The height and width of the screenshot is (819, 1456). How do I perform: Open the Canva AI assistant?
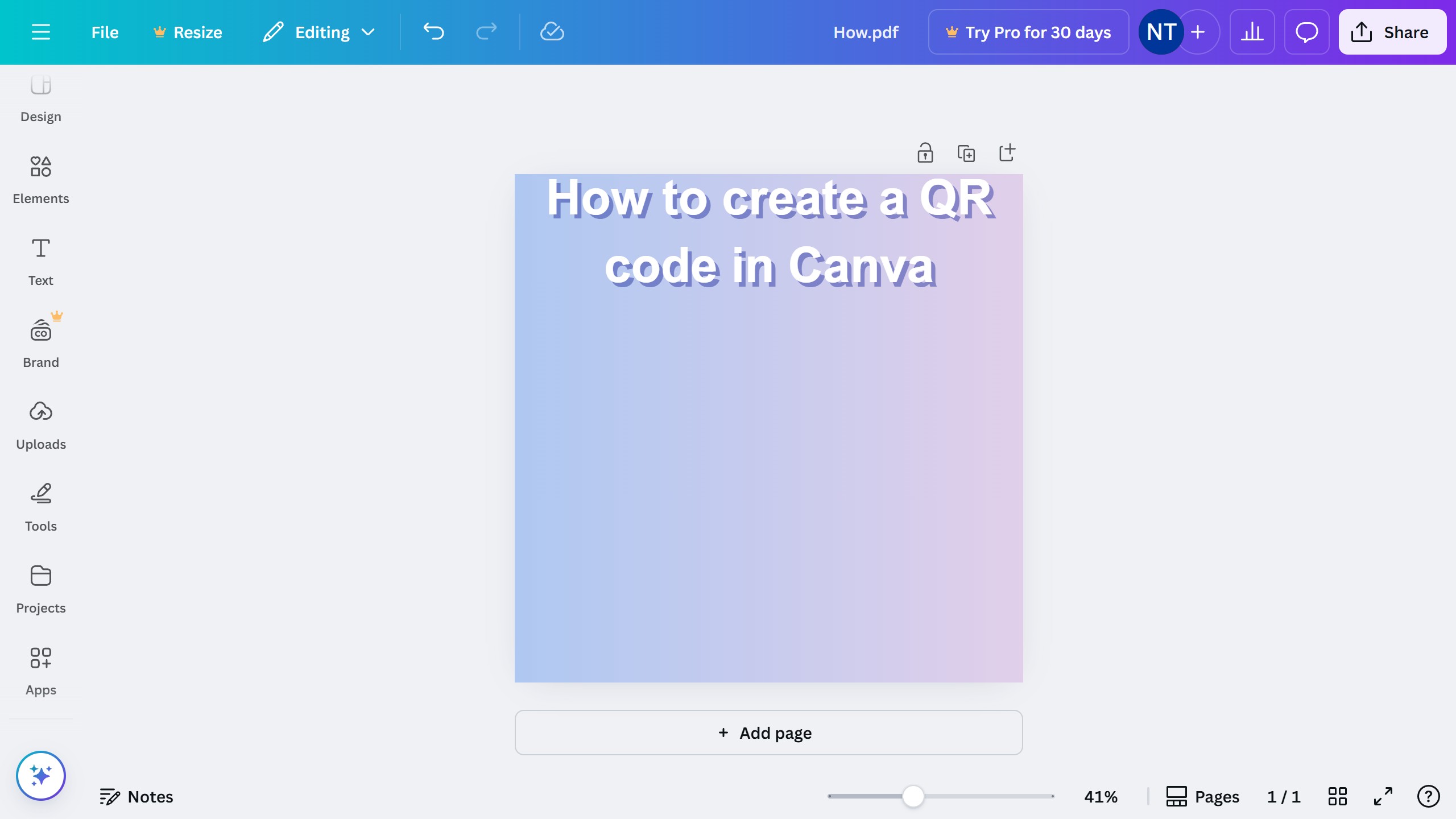[41, 775]
